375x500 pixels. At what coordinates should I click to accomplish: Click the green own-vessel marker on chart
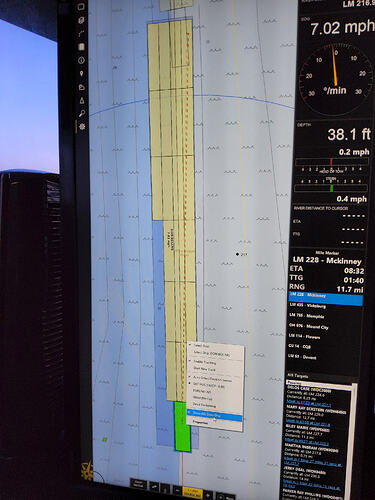pyautogui.click(x=183, y=427)
